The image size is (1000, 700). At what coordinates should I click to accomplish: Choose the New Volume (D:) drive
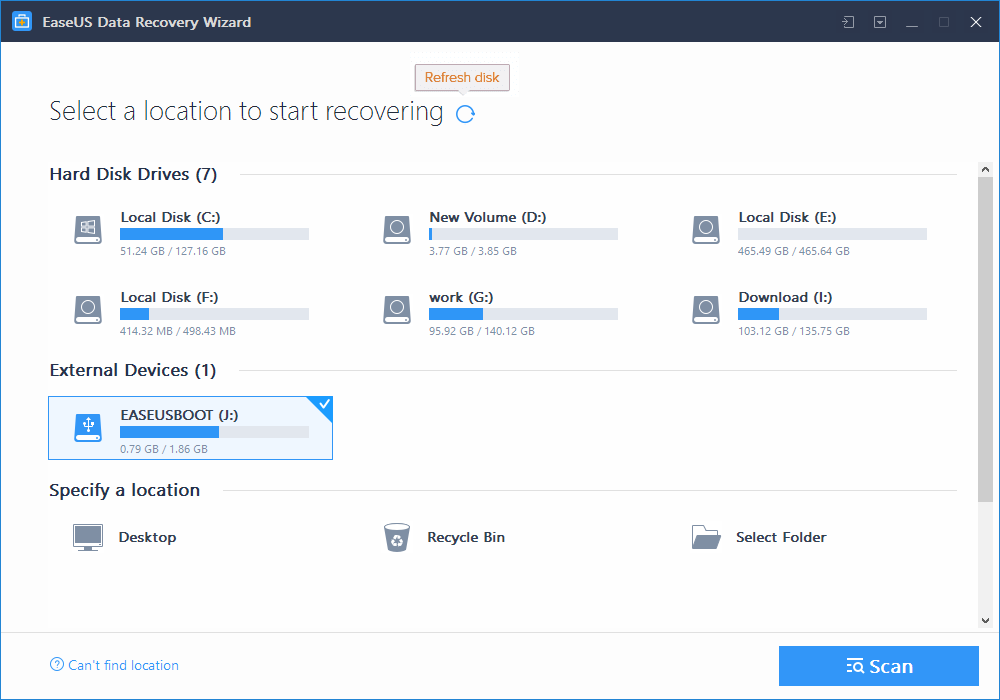(x=487, y=217)
